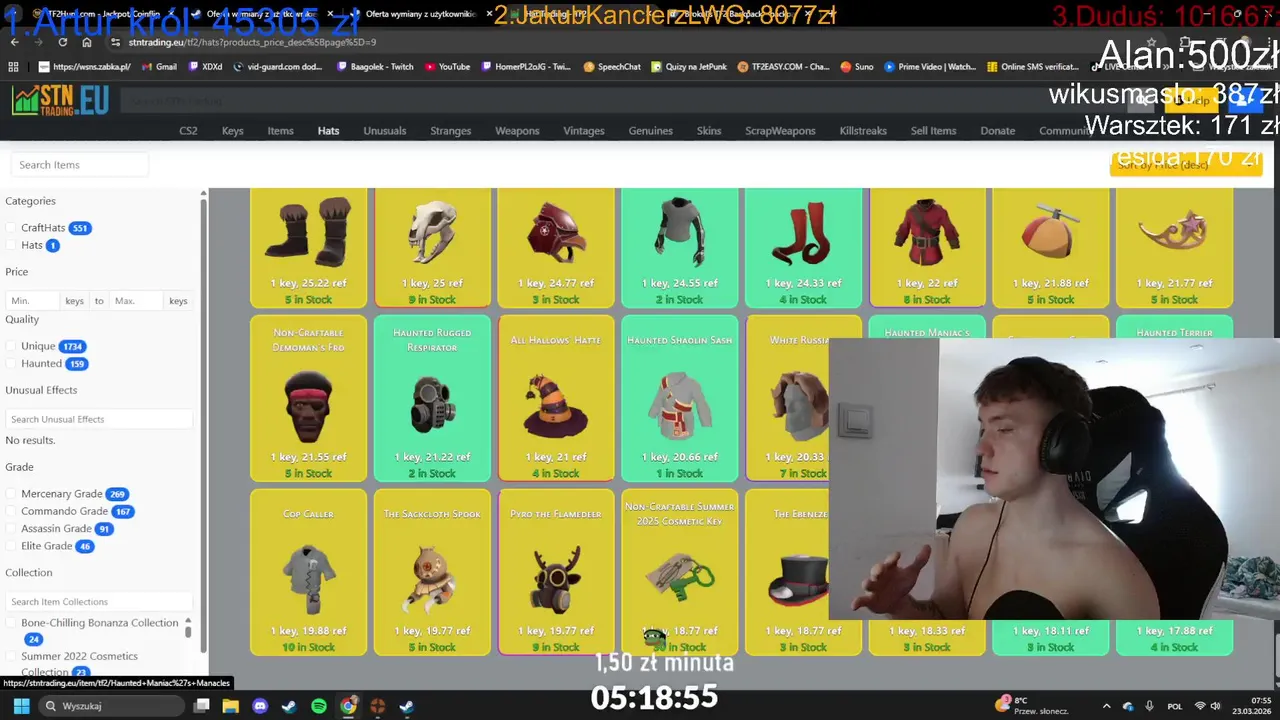The width and height of the screenshot is (1280, 720).
Task: Click the Task View taskbar icon
Action: click(201, 706)
